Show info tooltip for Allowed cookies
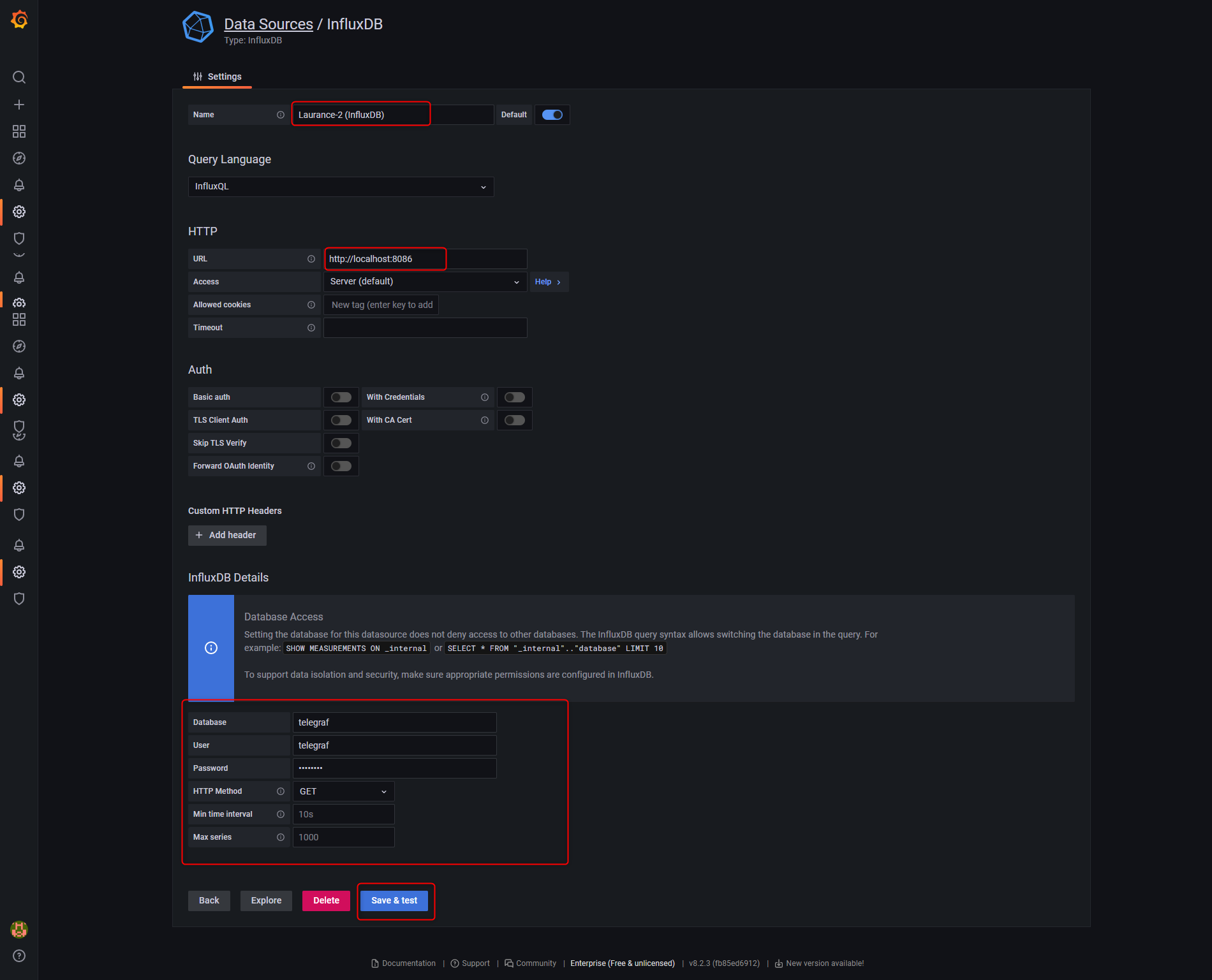 click(x=311, y=305)
